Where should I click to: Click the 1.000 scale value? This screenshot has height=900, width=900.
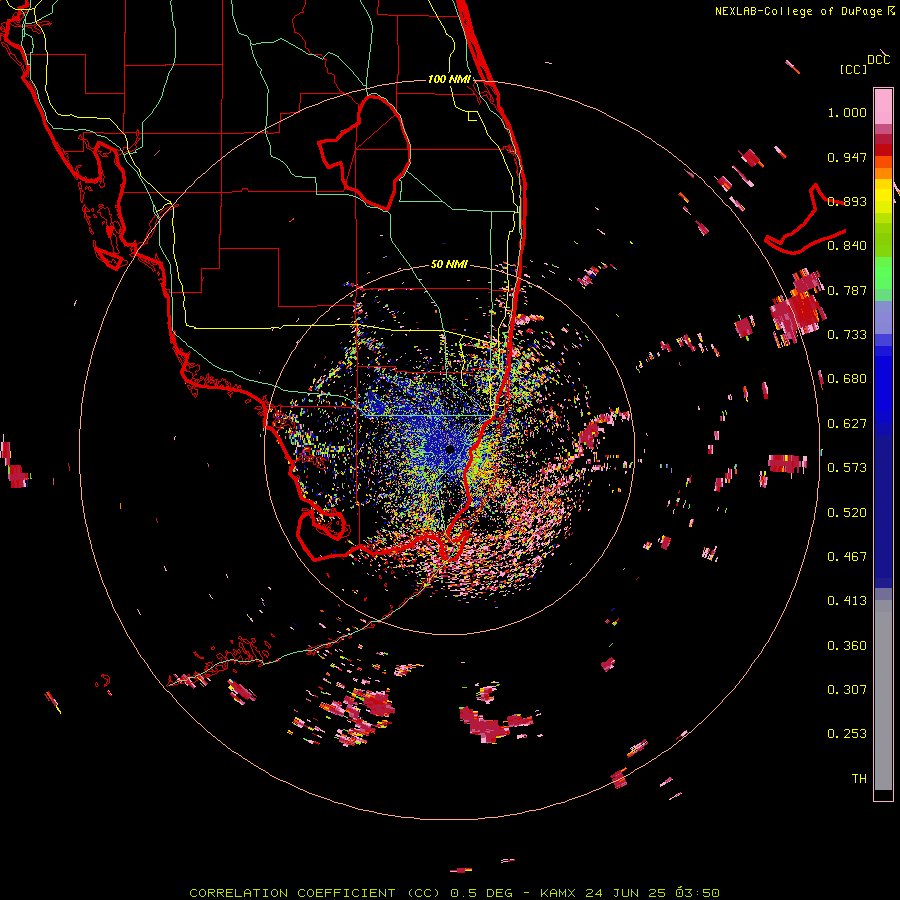[x=847, y=112]
